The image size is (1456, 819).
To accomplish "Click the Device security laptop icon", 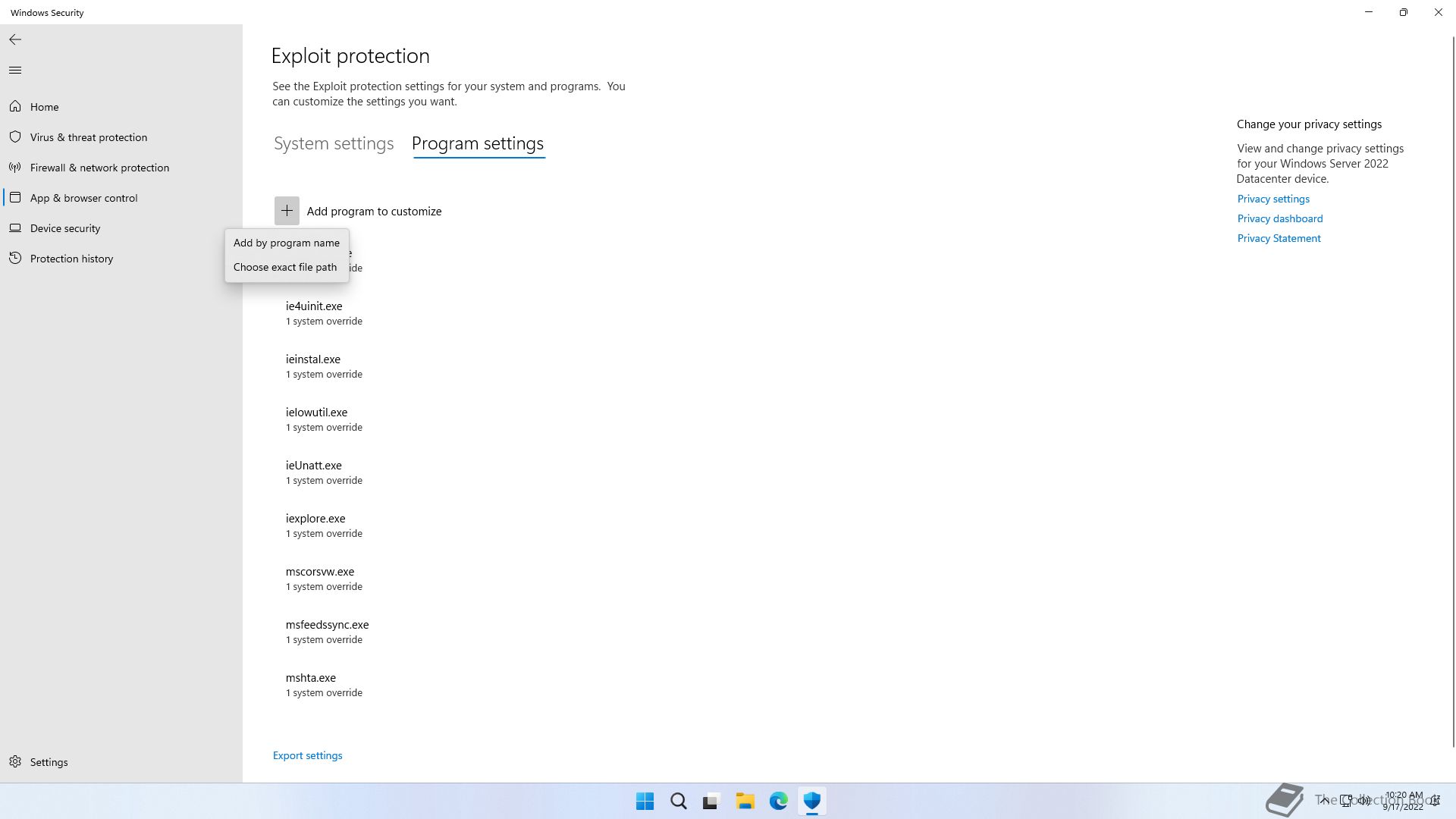I will click(x=15, y=228).
